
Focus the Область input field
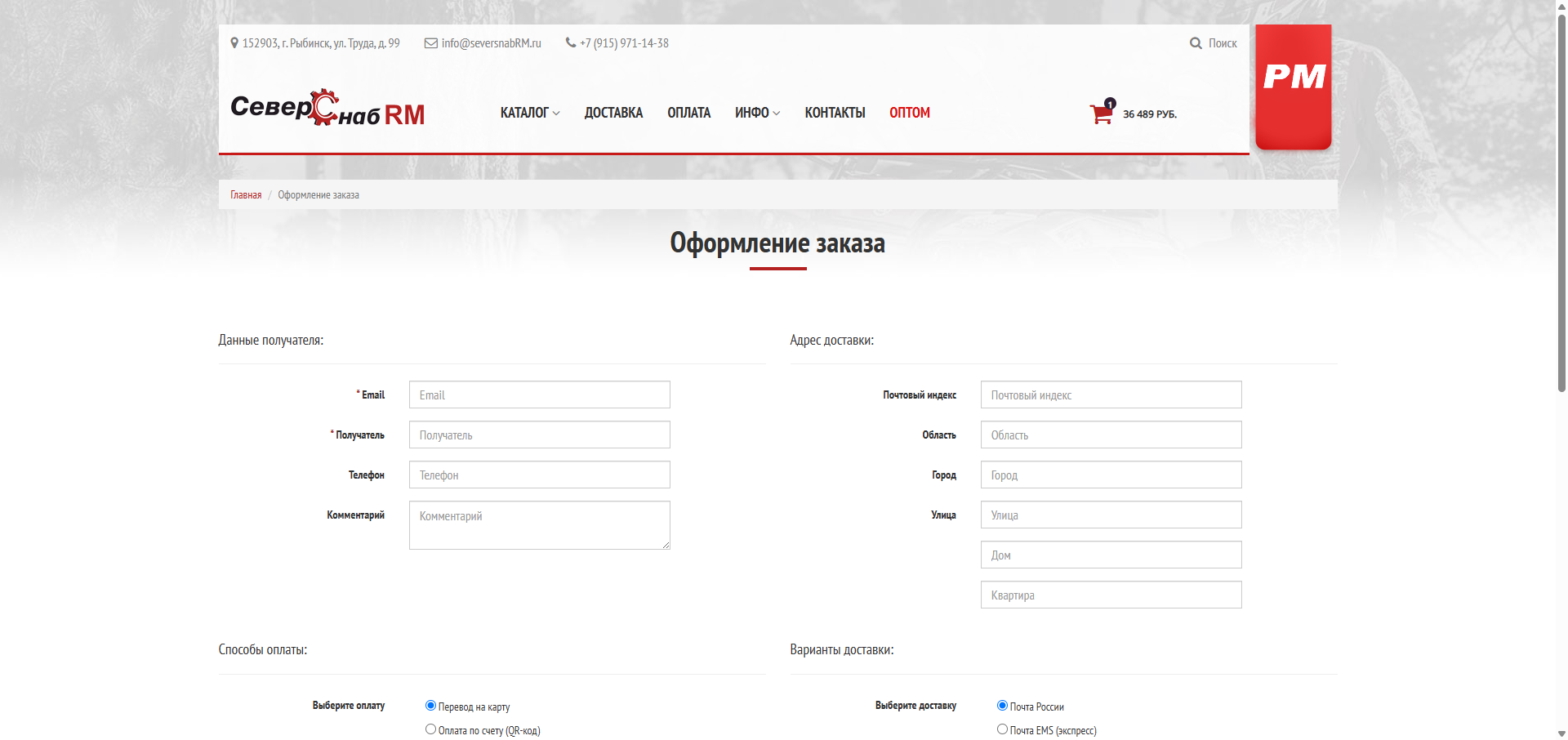click(x=1111, y=435)
